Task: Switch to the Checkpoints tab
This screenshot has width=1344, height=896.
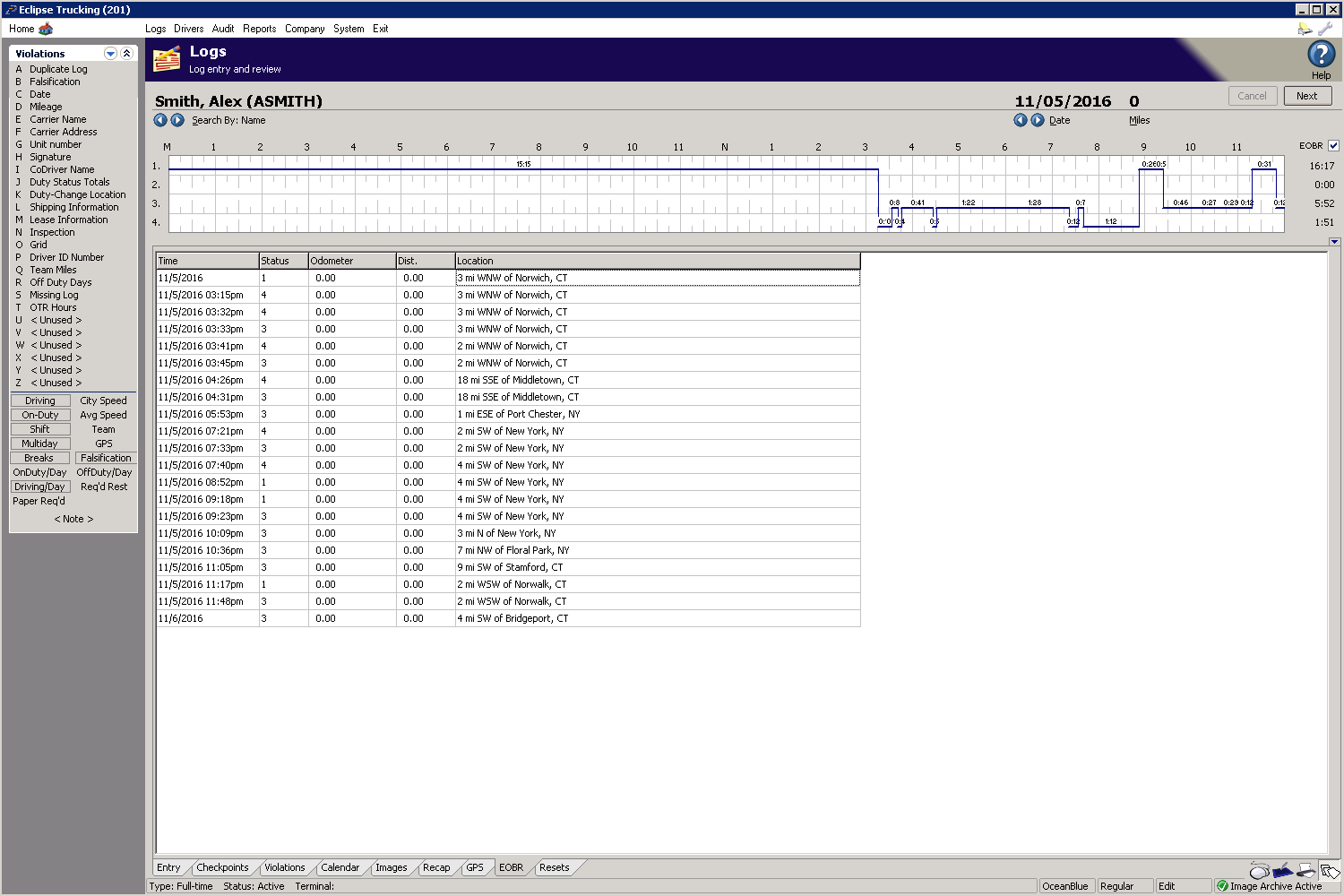Action: (x=223, y=866)
